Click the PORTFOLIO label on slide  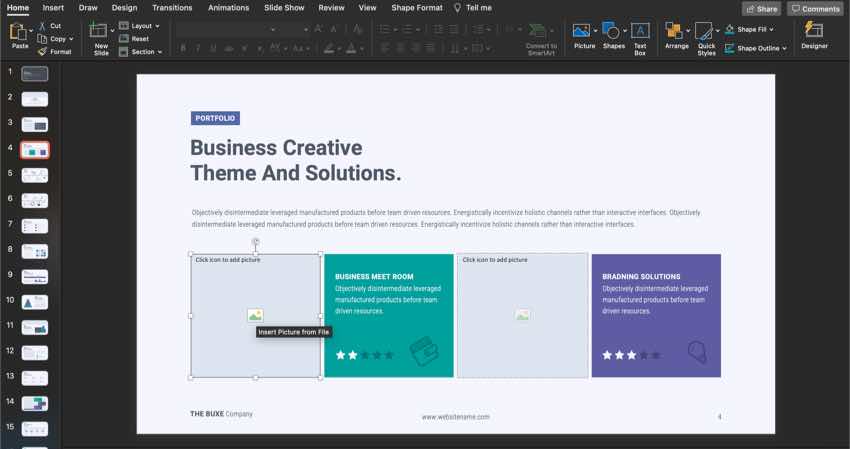[x=215, y=118]
